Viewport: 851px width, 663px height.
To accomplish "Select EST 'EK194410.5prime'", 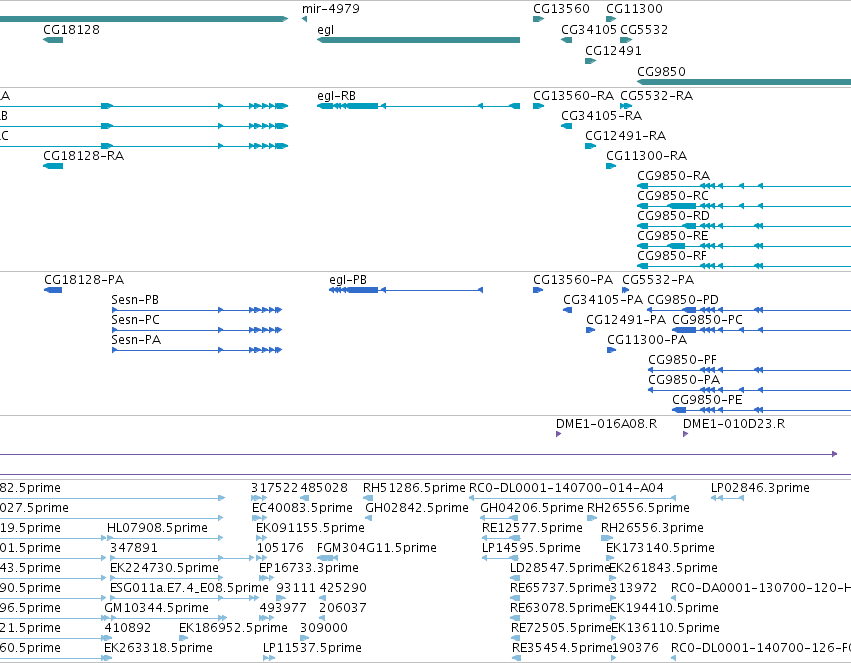I will click(x=664, y=609).
